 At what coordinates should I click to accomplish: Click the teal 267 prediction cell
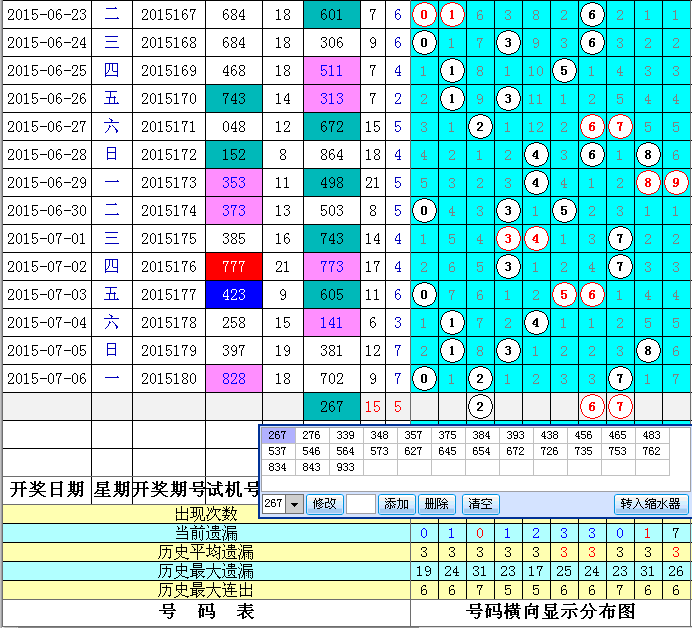pos(331,406)
